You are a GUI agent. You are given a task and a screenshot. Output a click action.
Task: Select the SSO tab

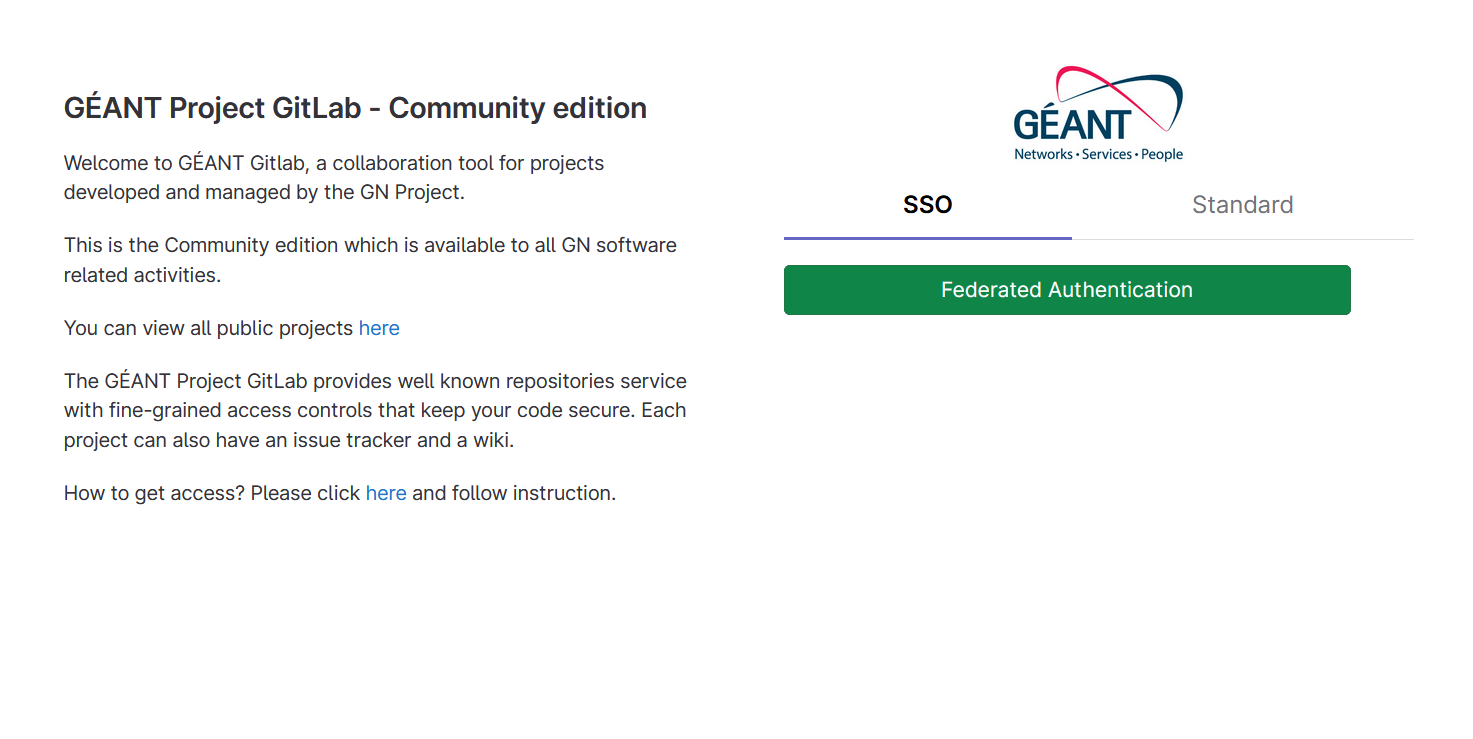928,205
